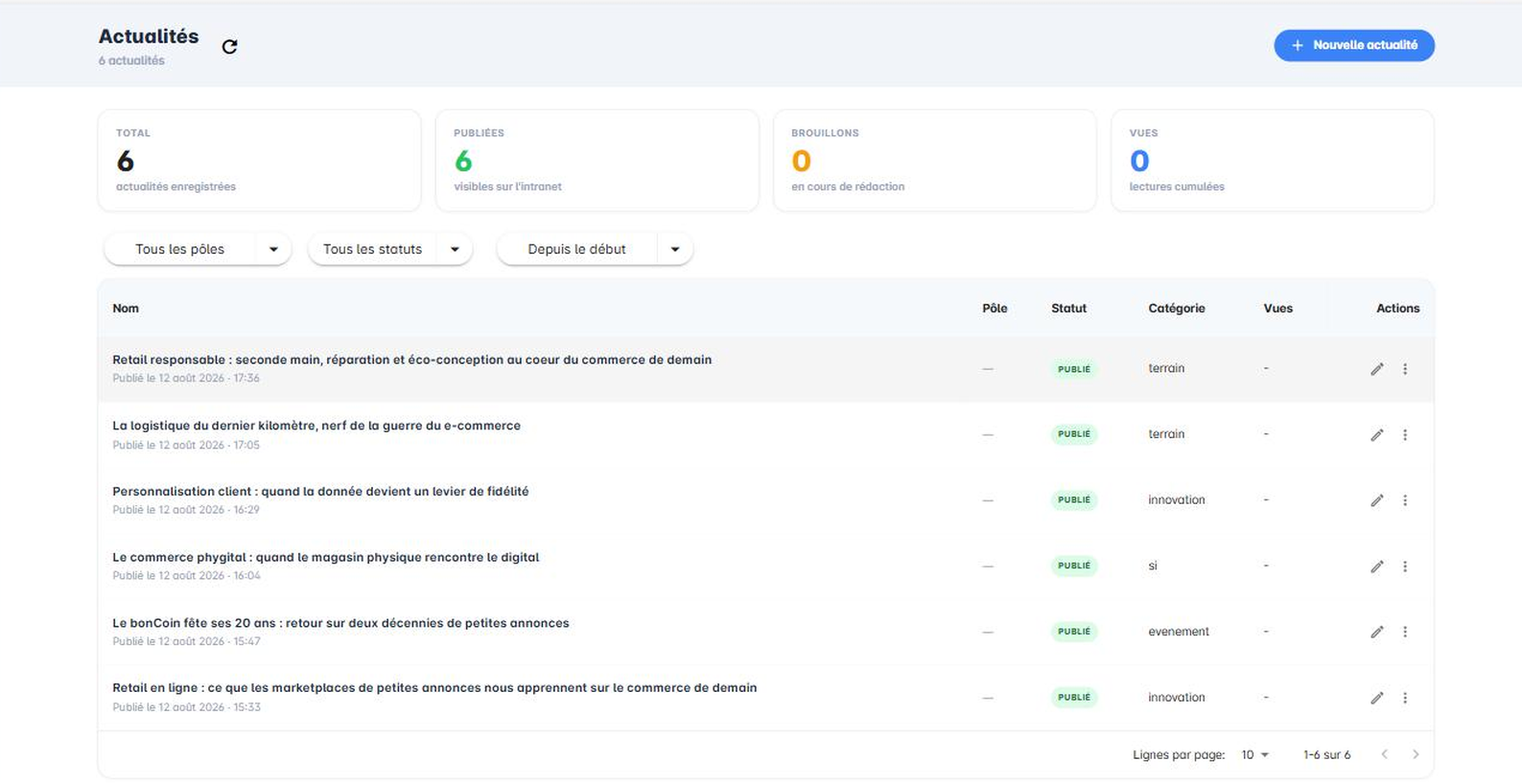The width and height of the screenshot is (1522, 784).
Task: Open the Depuis le début date filter
Action: tap(595, 249)
